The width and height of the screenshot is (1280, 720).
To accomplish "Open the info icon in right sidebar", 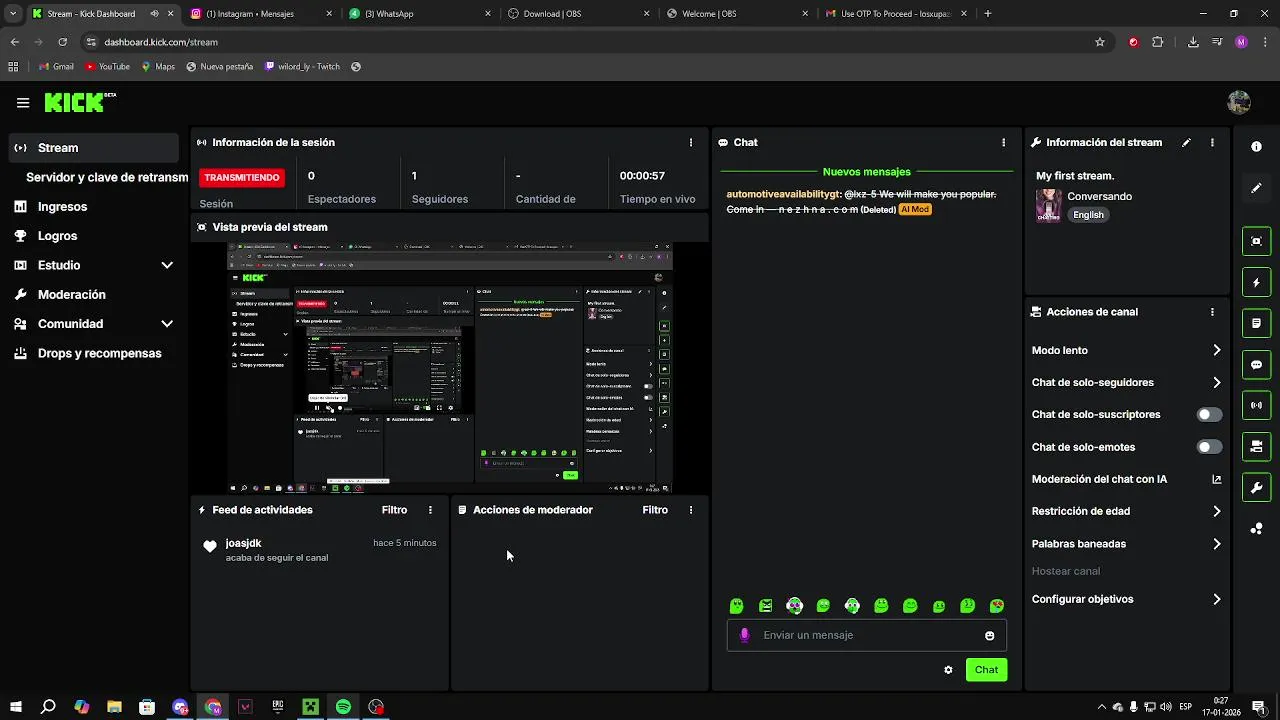I will 1256,146.
